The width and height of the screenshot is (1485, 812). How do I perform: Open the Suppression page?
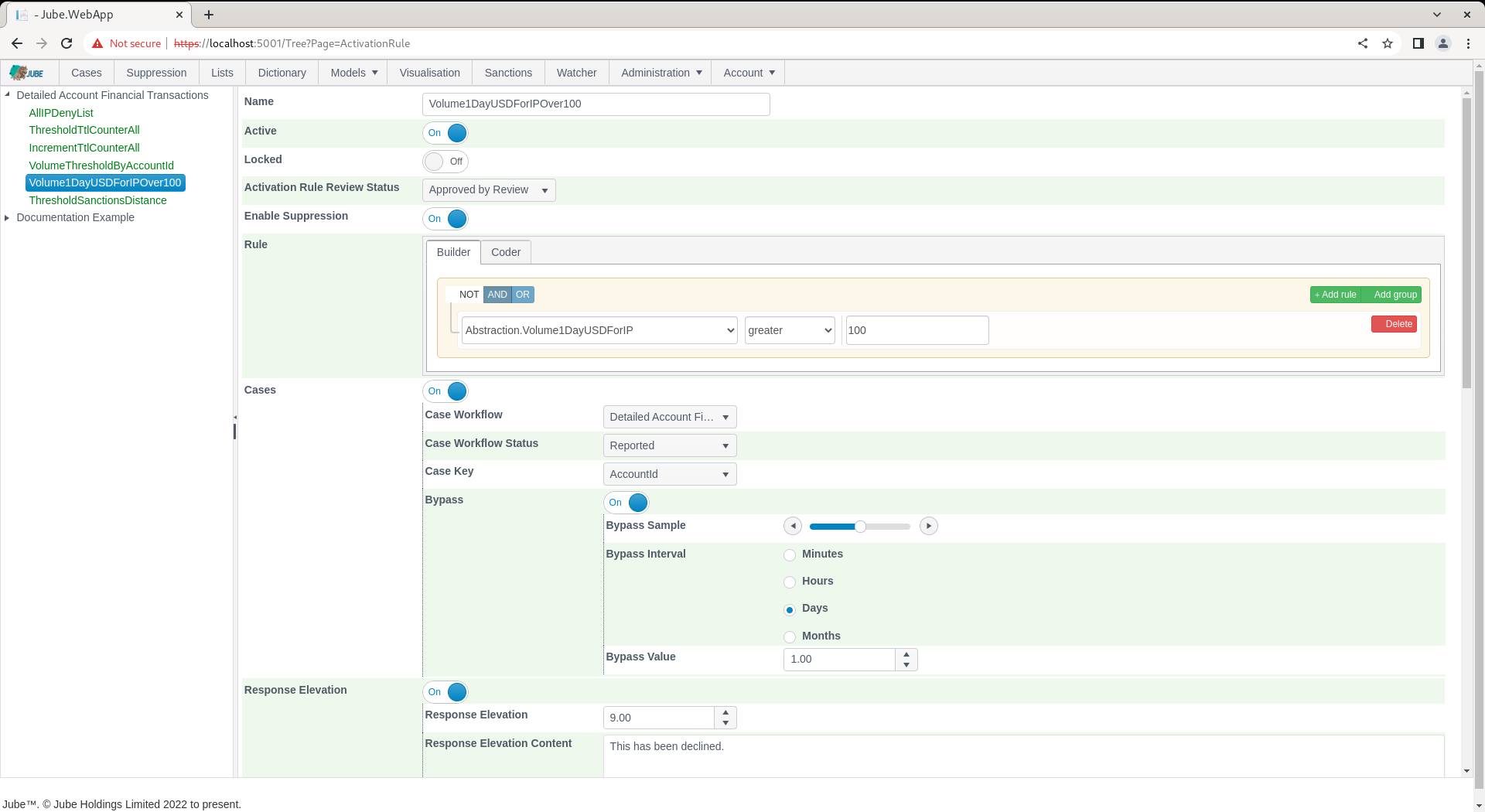tap(156, 73)
